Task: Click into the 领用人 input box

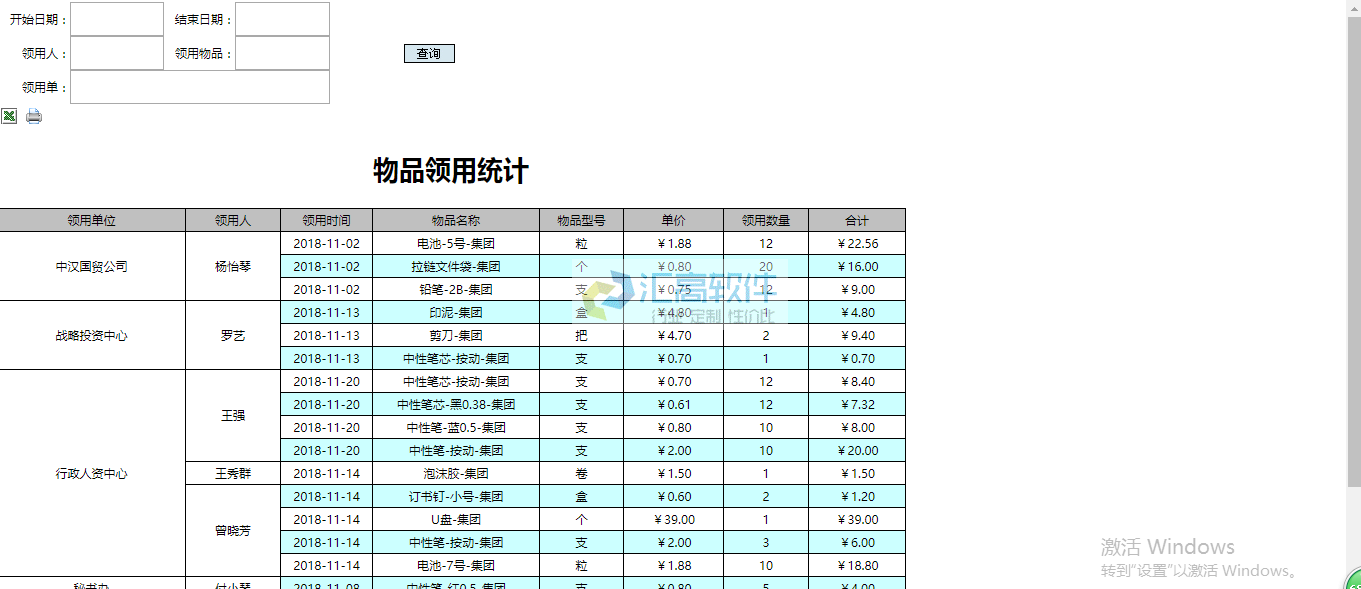Action: point(117,53)
